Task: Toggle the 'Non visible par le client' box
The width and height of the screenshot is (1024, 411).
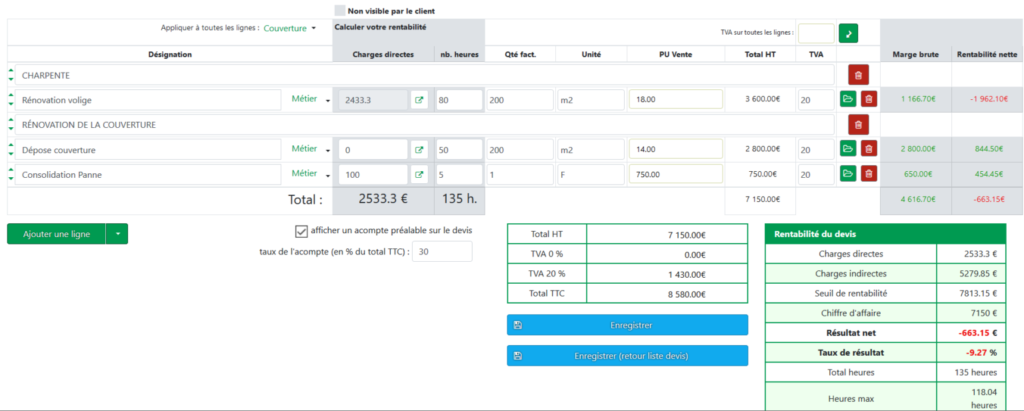Action: click(x=339, y=10)
